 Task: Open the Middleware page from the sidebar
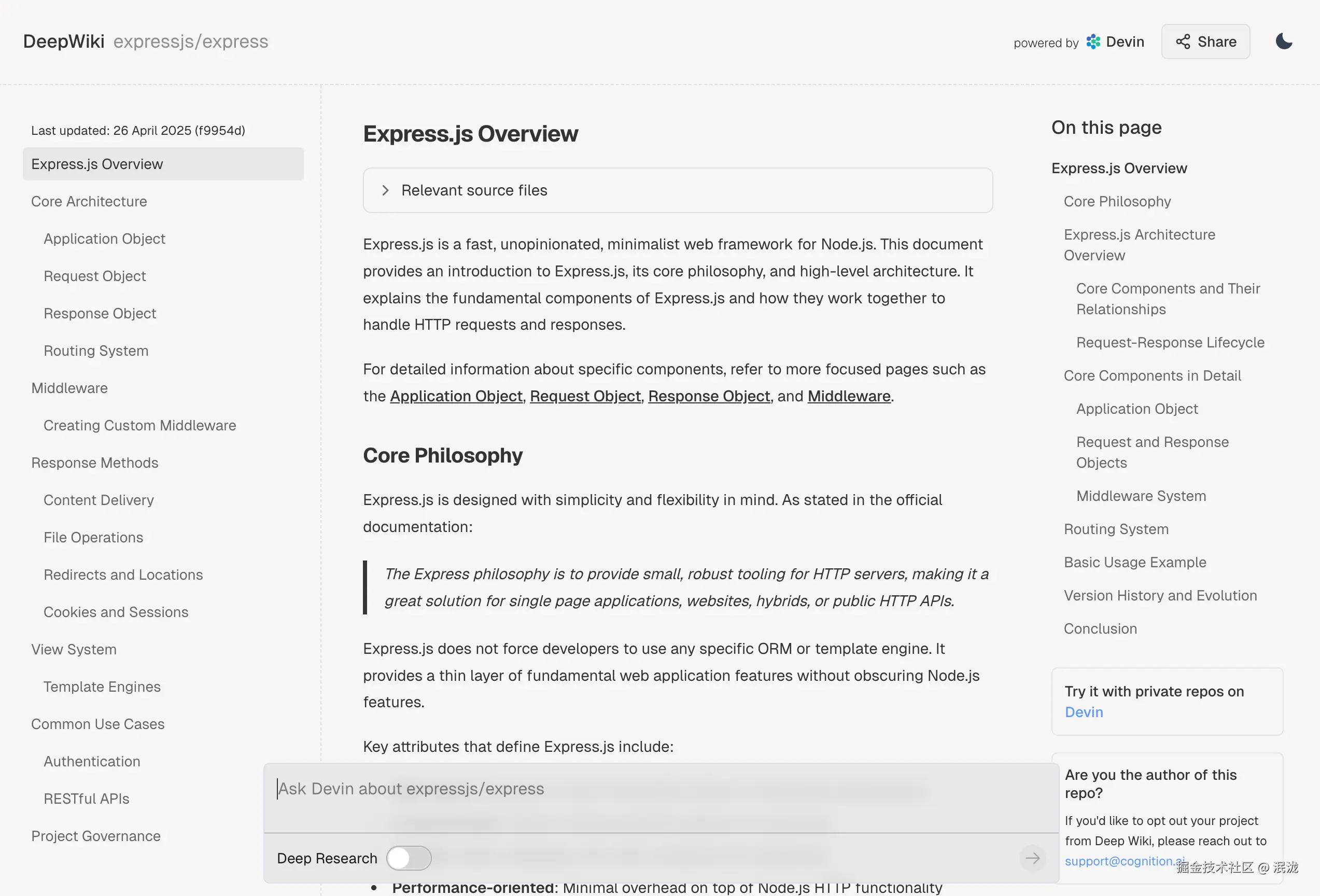[x=69, y=388]
